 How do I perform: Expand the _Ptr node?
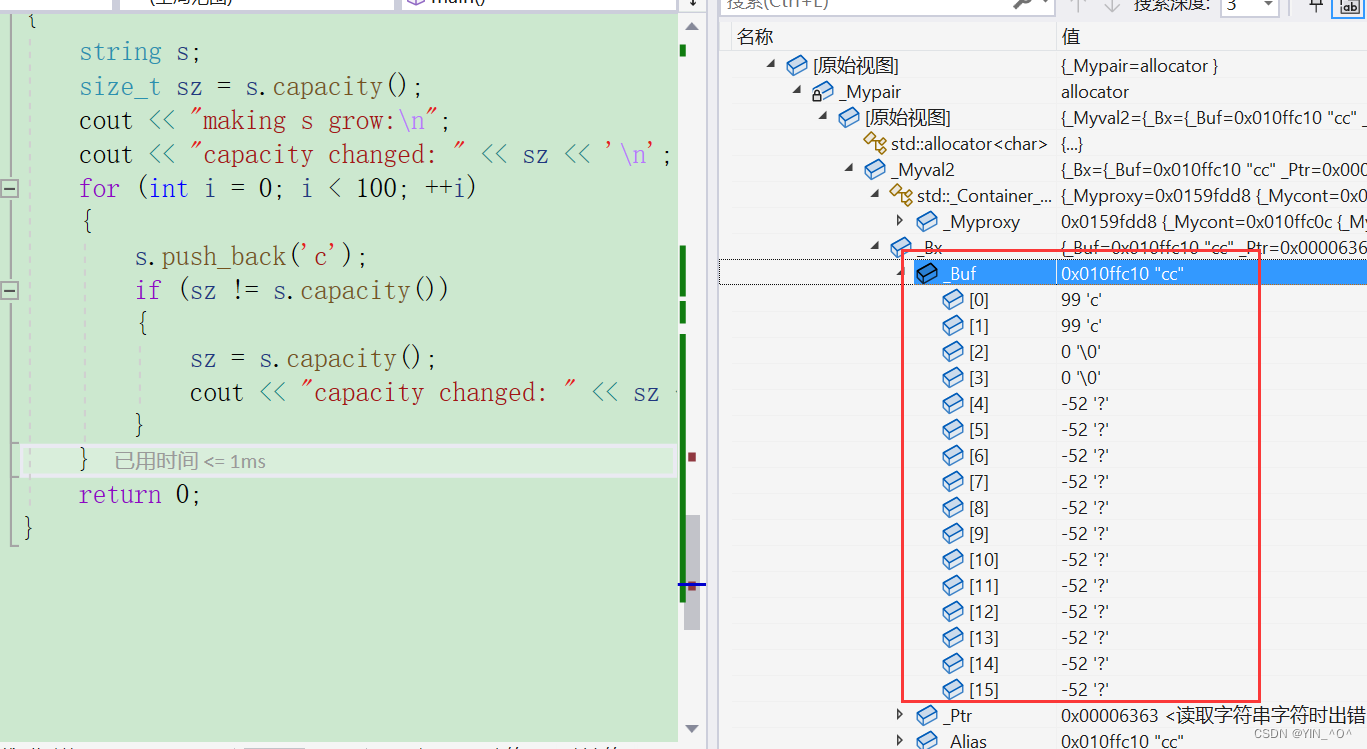pyautogui.click(x=900, y=715)
